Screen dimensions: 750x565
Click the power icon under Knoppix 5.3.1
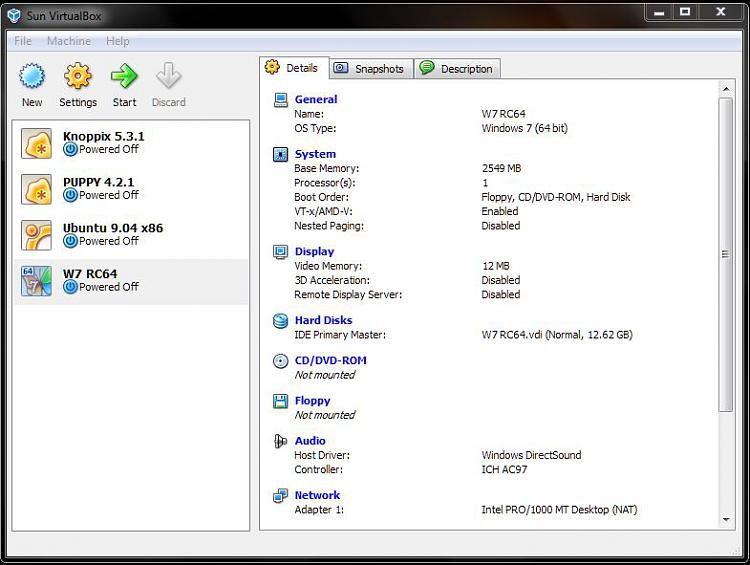pos(70,149)
